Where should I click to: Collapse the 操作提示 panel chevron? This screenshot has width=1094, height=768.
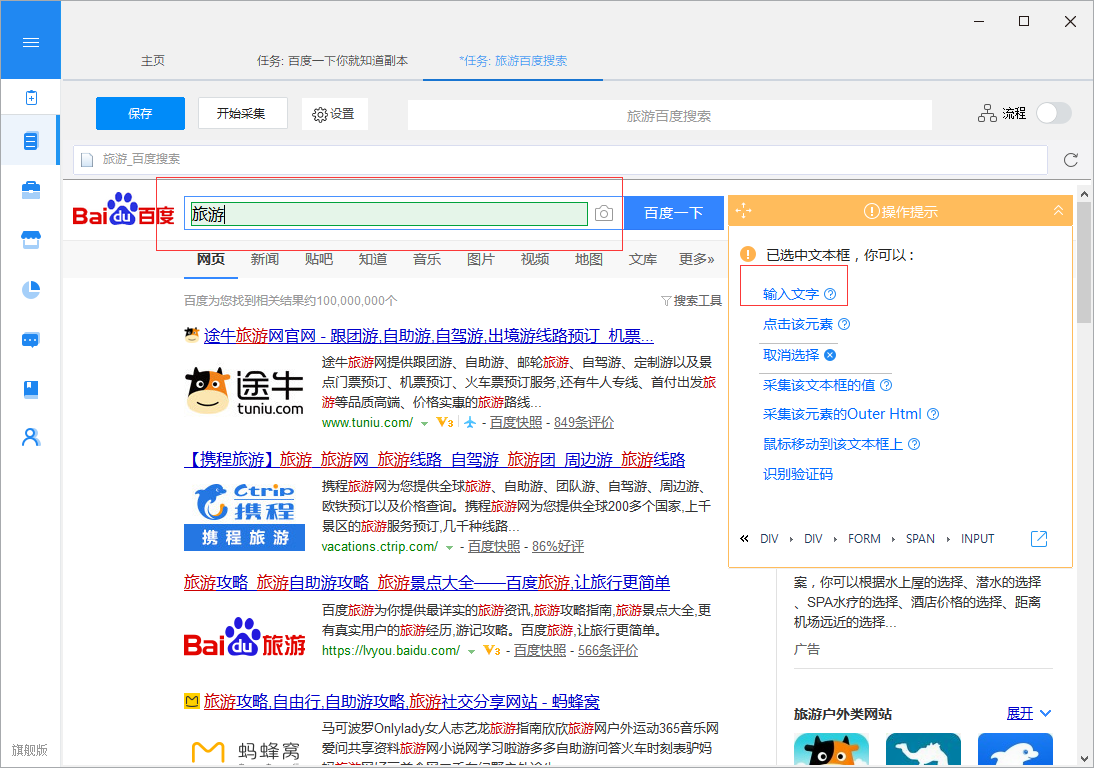point(1058,211)
